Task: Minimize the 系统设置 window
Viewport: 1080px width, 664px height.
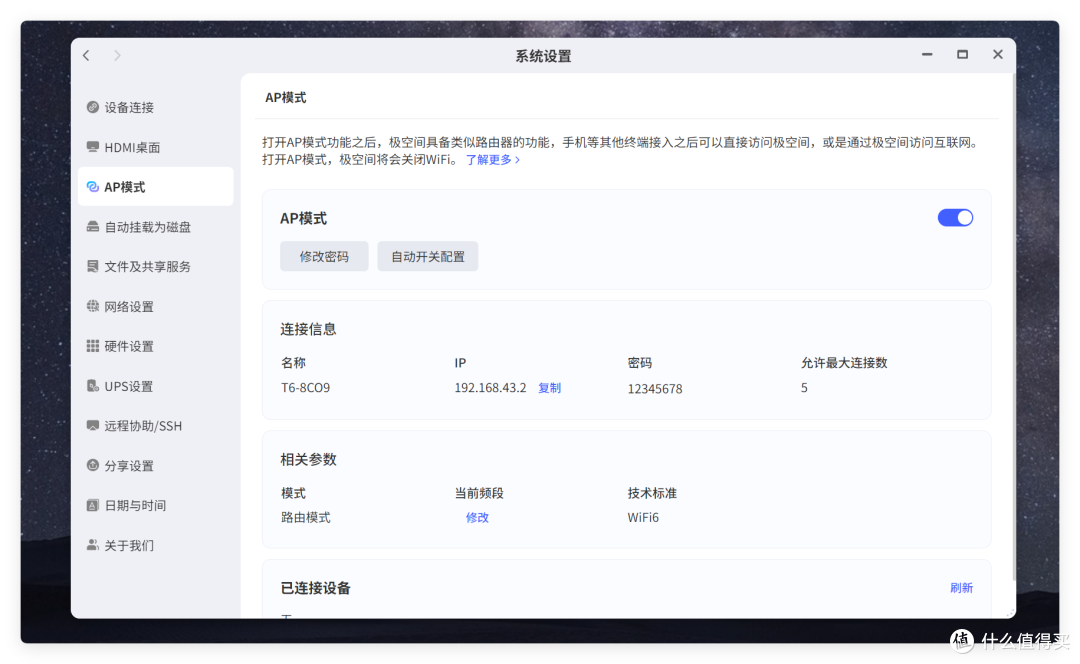Action: click(927, 54)
